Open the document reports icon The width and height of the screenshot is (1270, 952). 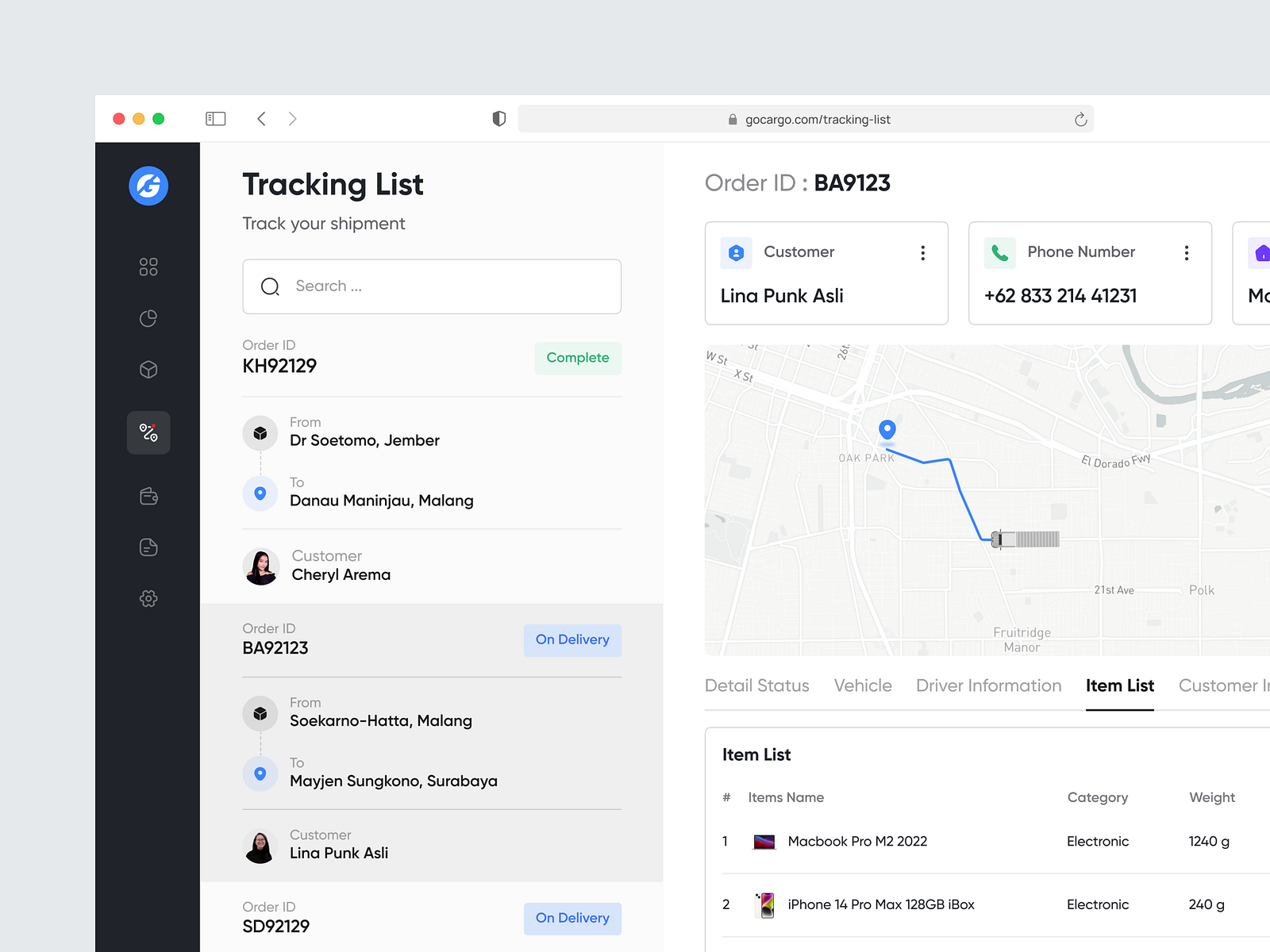[148, 547]
